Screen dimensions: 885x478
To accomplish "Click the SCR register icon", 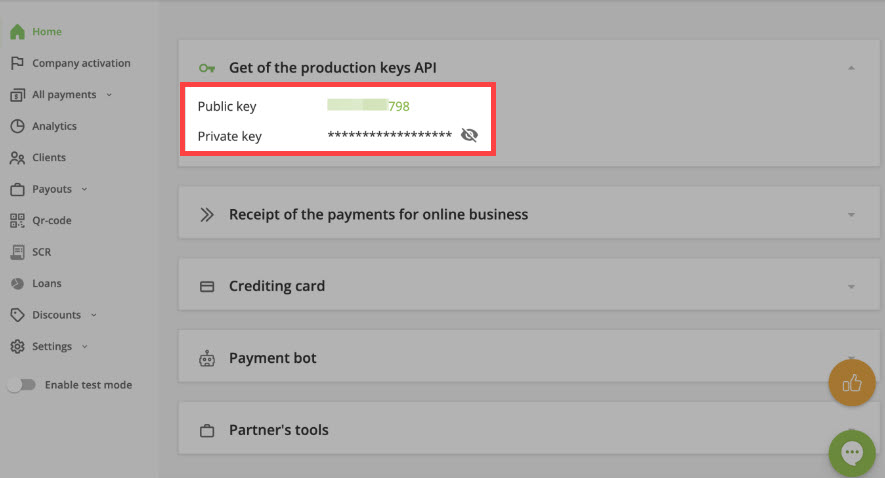I will tap(16, 252).
